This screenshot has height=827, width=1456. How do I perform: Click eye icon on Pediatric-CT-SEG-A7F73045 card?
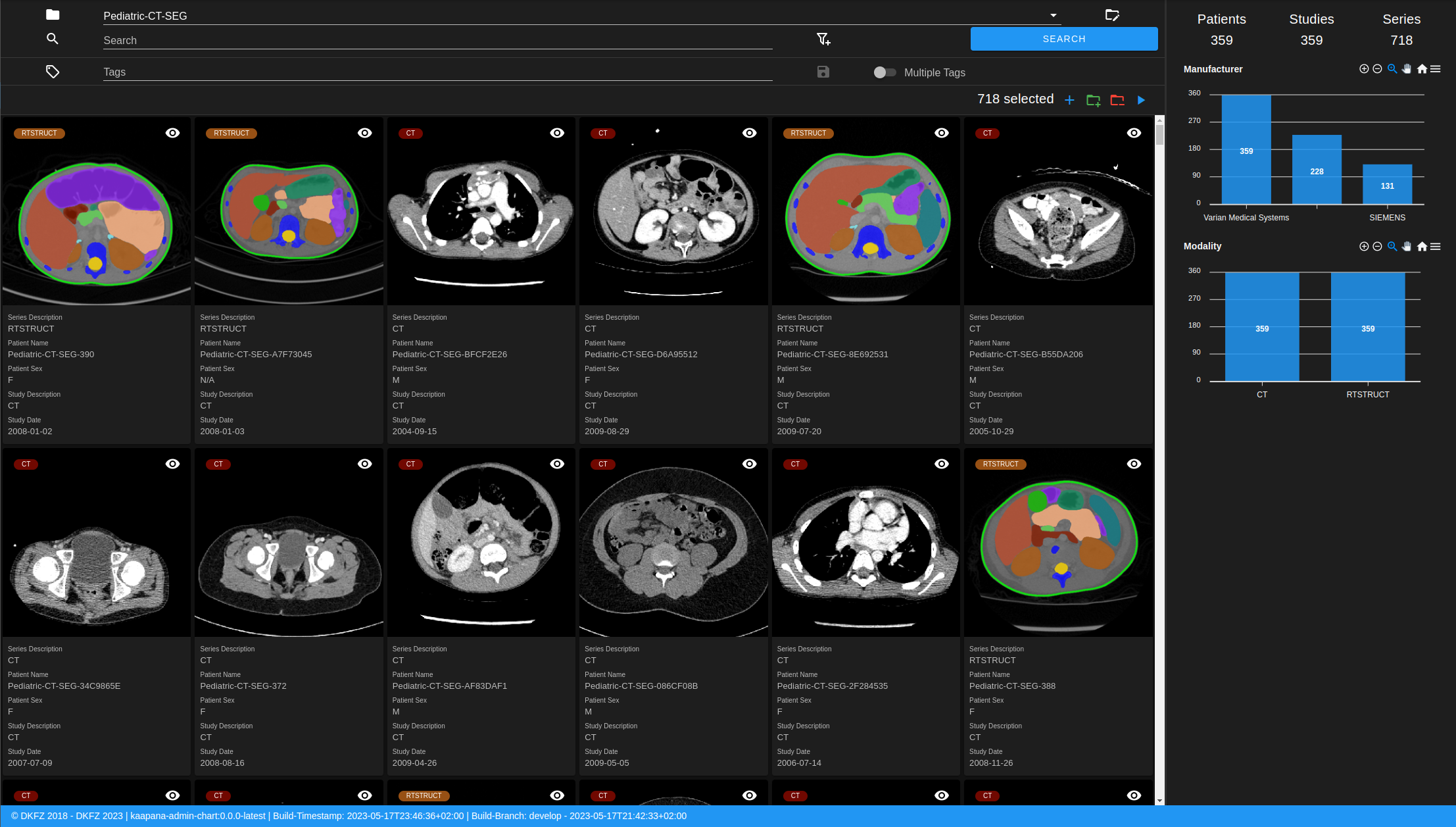click(x=365, y=133)
